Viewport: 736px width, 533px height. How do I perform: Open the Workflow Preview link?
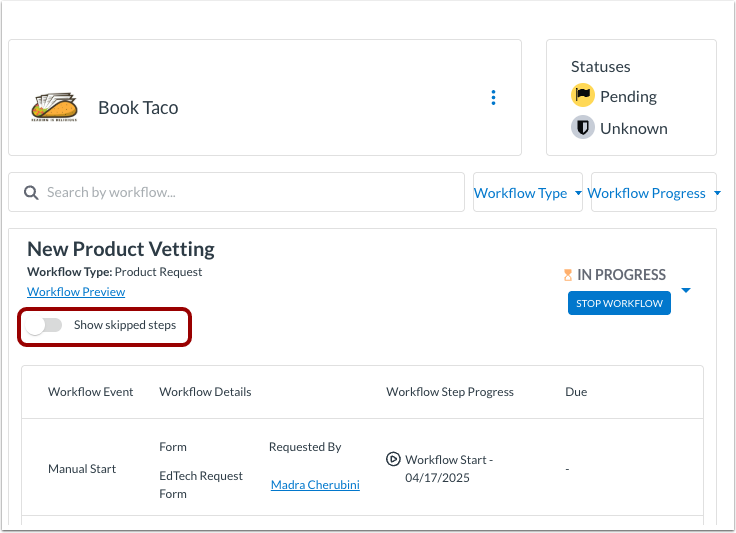coord(76,292)
